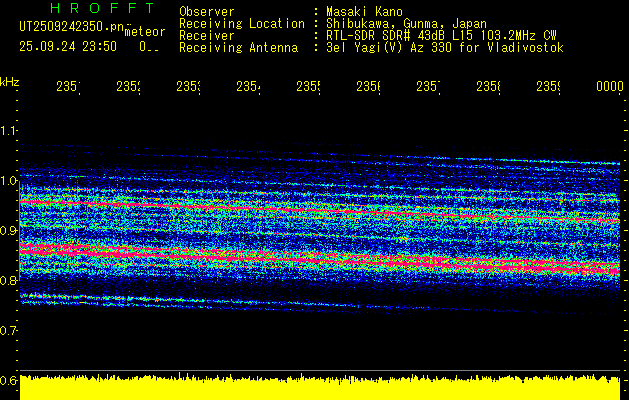Click the 0.7 frequency axis label
Screen dimensions: 629x400
pyautogui.click(x=8, y=330)
